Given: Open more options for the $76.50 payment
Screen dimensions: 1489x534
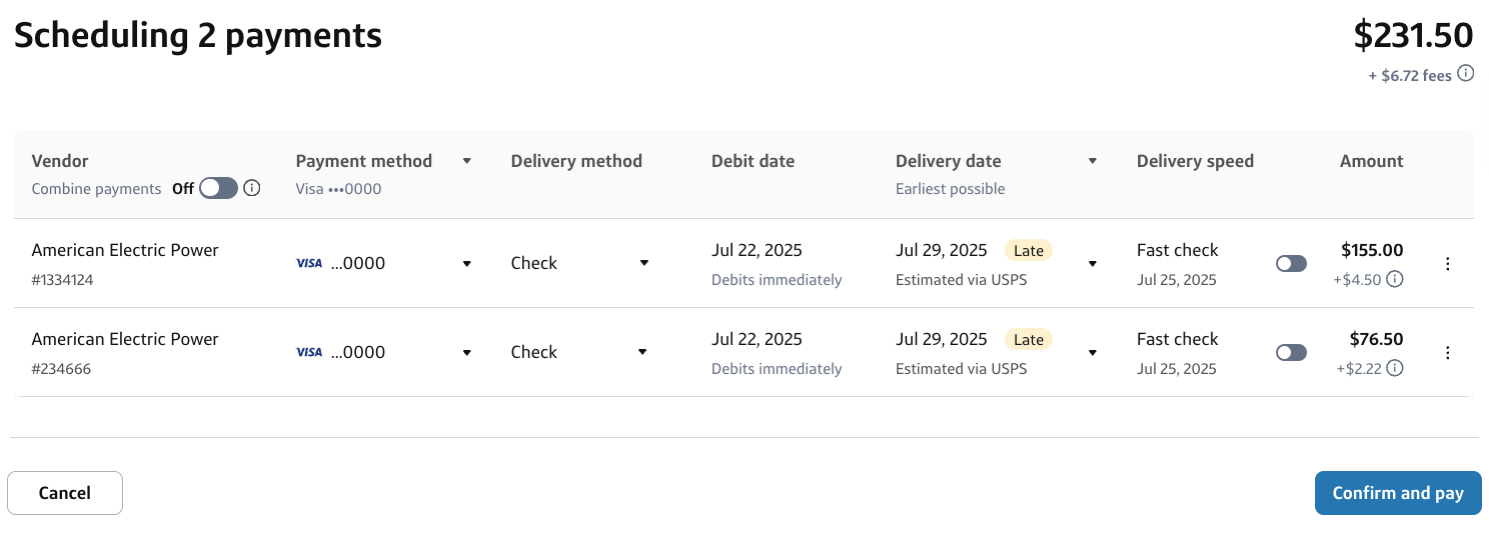Looking at the screenshot, I should click(x=1448, y=353).
